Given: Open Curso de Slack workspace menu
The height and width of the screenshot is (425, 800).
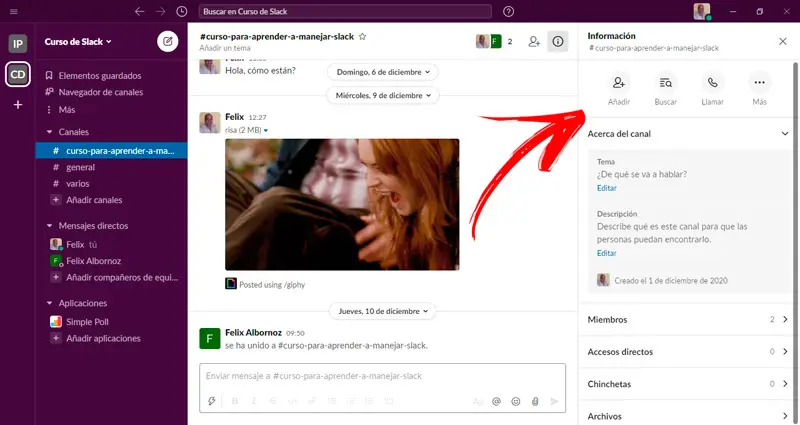Looking at the screenshot, I should pos(78,42).
